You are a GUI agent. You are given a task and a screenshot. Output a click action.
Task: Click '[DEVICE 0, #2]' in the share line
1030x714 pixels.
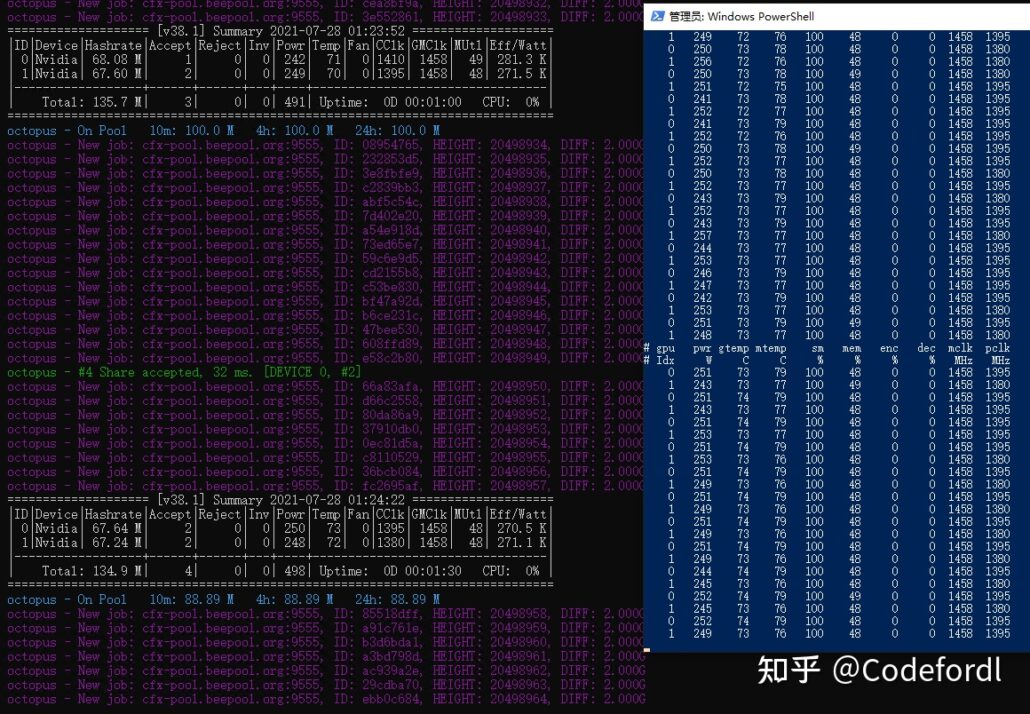pyautogui.click(x=313, y=372)
